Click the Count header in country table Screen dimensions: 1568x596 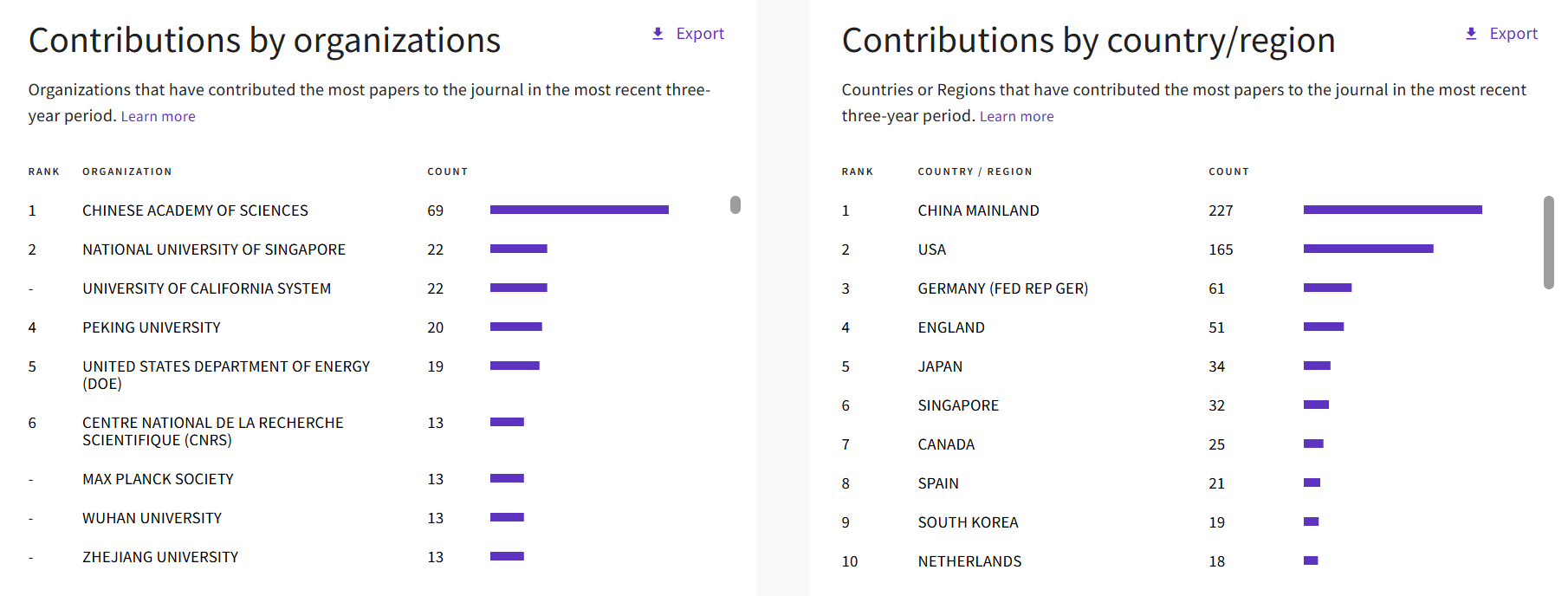(x=1228, y=172)
